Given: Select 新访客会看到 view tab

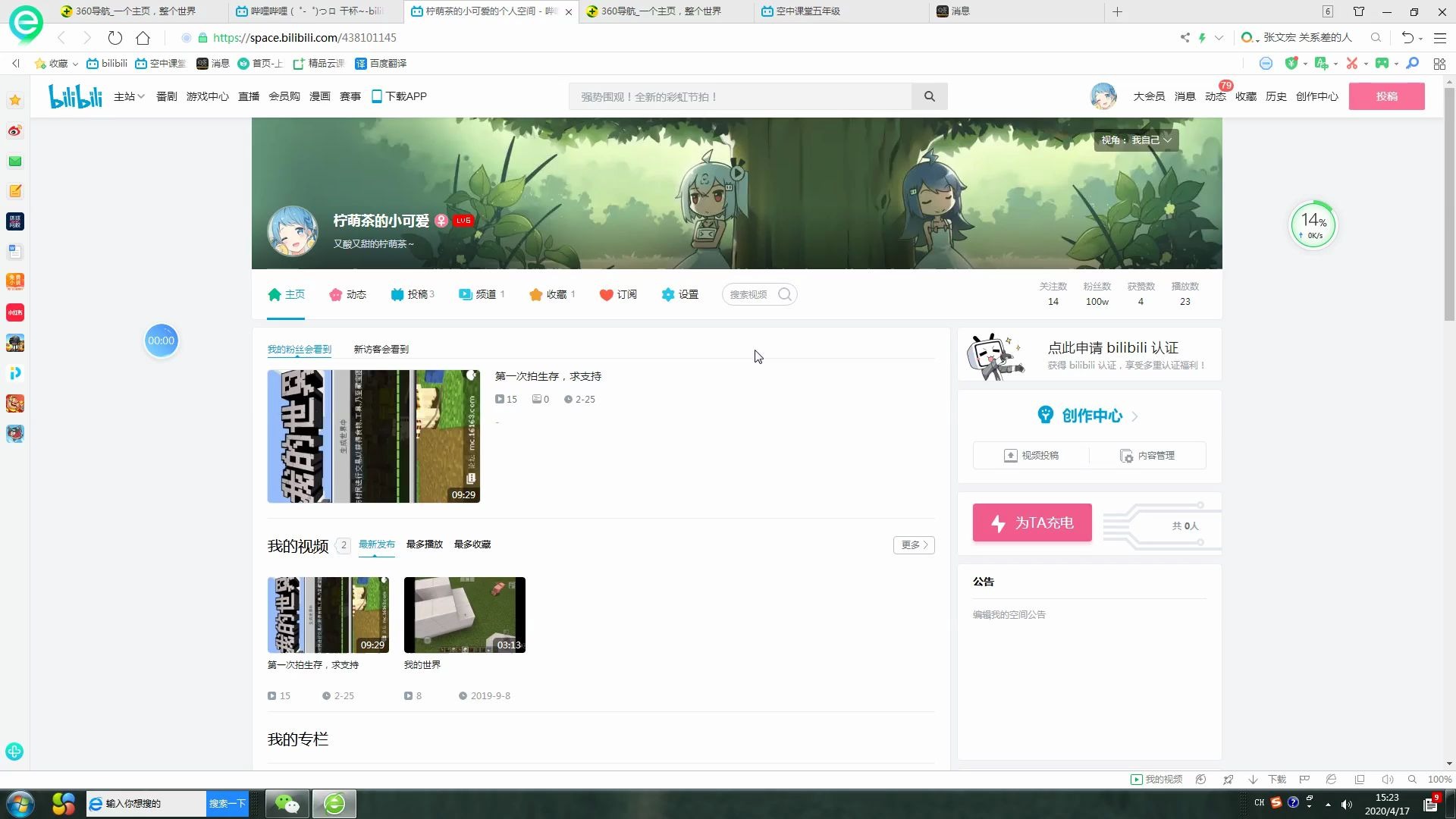Looking at the screenshot, I should click(381, 349).
